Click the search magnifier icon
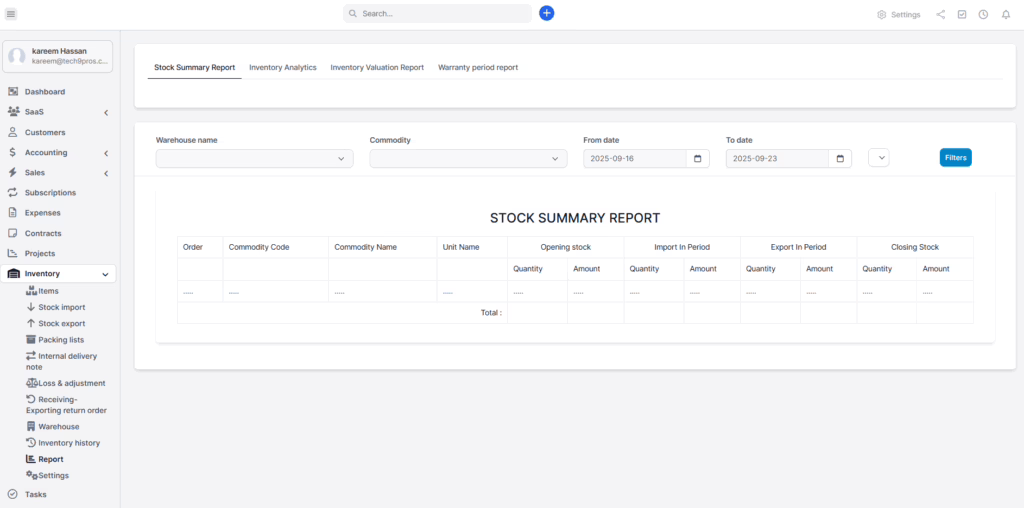This screenshot has height=508, width=1024. pos(353,14)
